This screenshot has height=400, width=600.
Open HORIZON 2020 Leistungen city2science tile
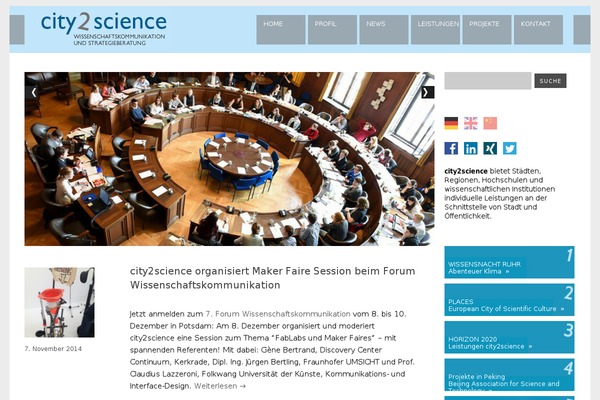[509, 337]
